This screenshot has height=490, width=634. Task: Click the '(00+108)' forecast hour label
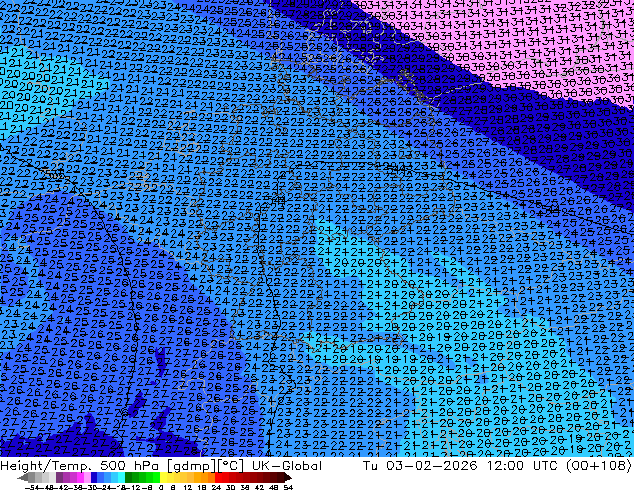point(598,466)
